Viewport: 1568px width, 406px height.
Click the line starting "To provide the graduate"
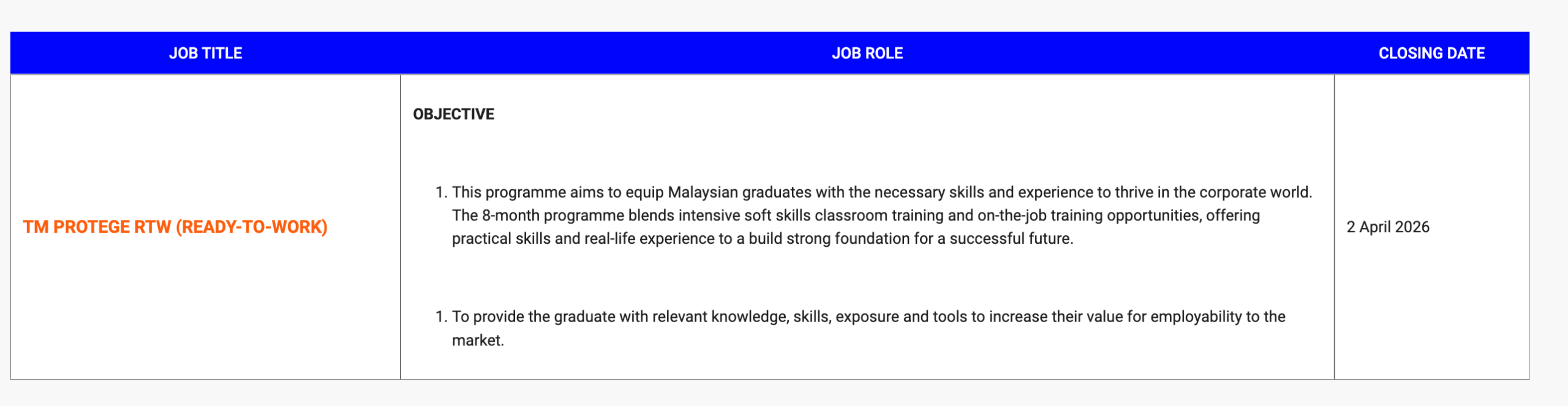click(868, 317)
